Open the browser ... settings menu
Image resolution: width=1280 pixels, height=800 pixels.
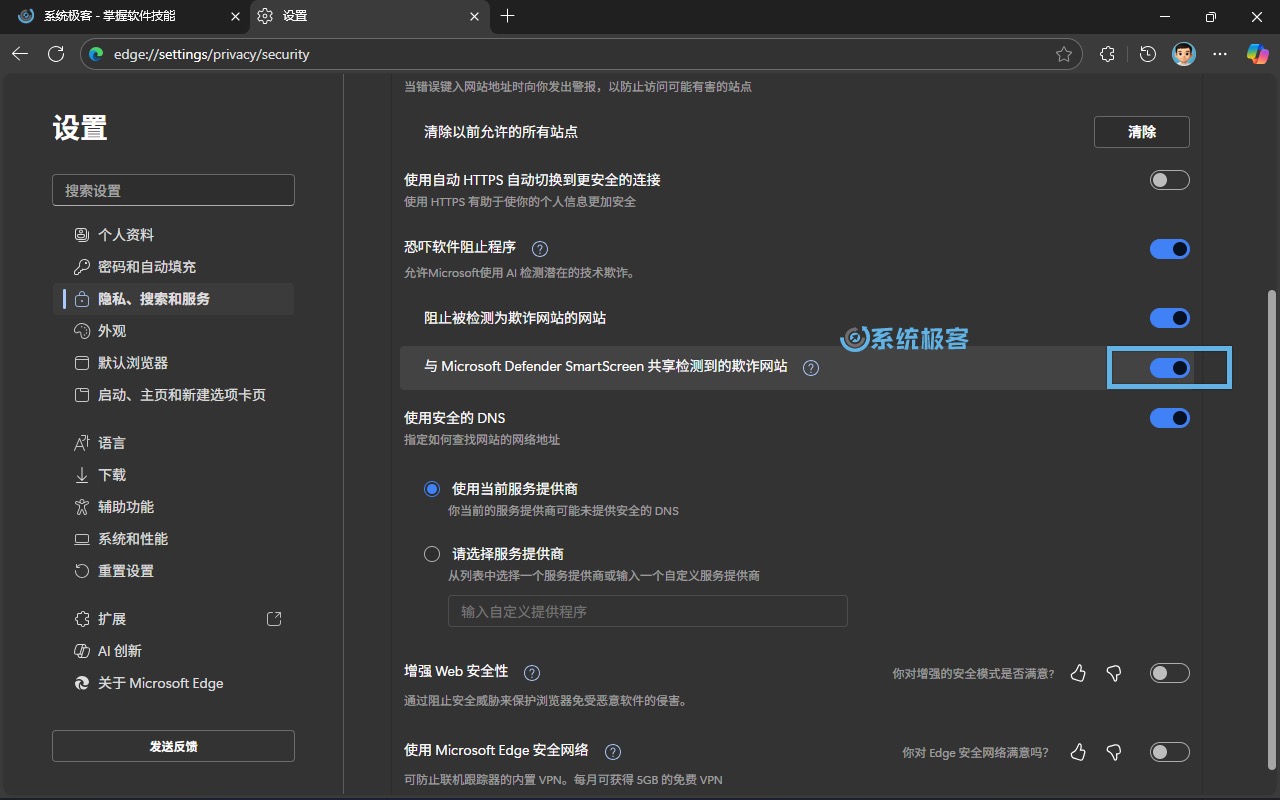click(x=1220, y=54)
